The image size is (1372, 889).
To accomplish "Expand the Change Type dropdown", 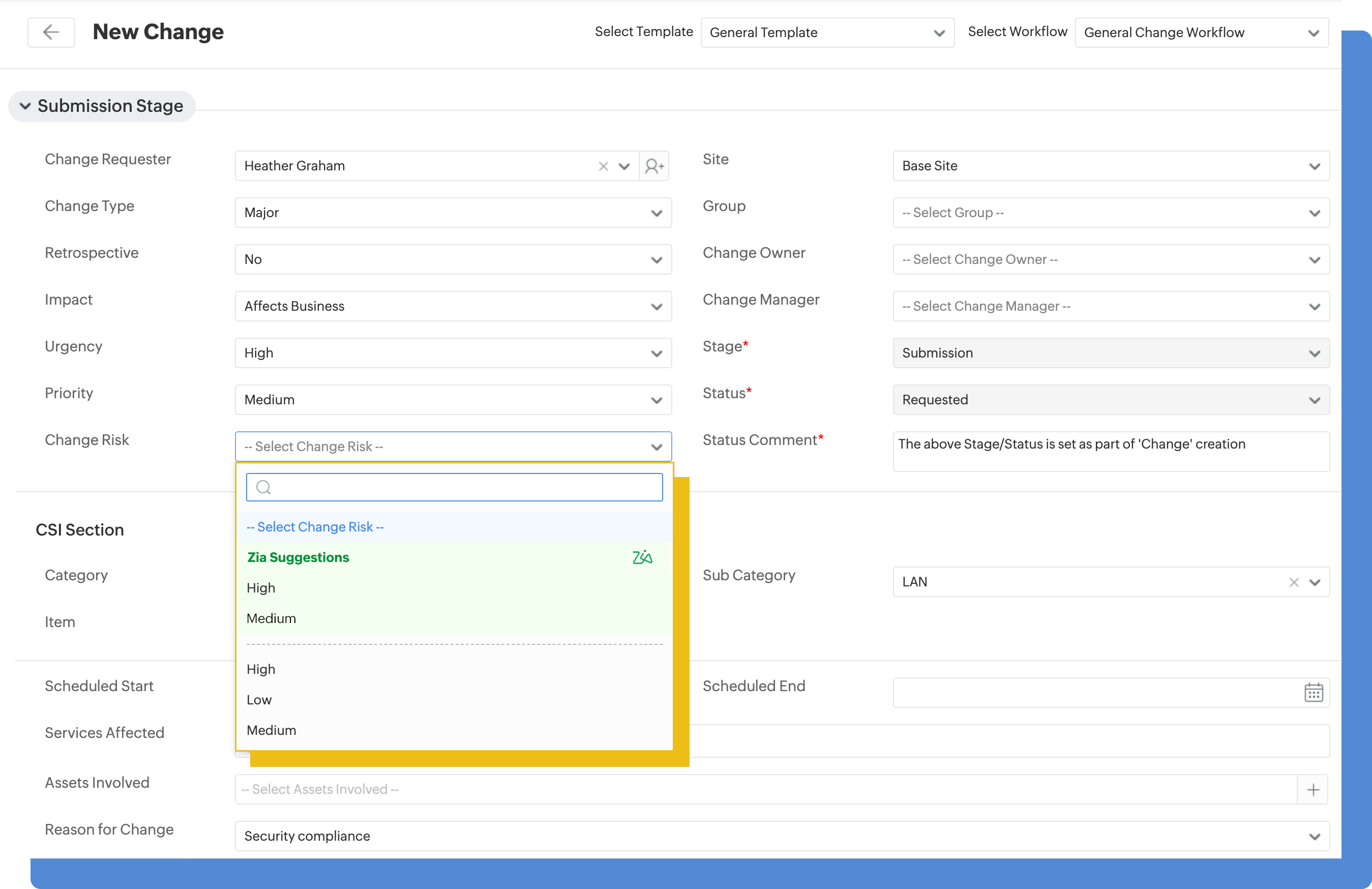I will point(453,213).
